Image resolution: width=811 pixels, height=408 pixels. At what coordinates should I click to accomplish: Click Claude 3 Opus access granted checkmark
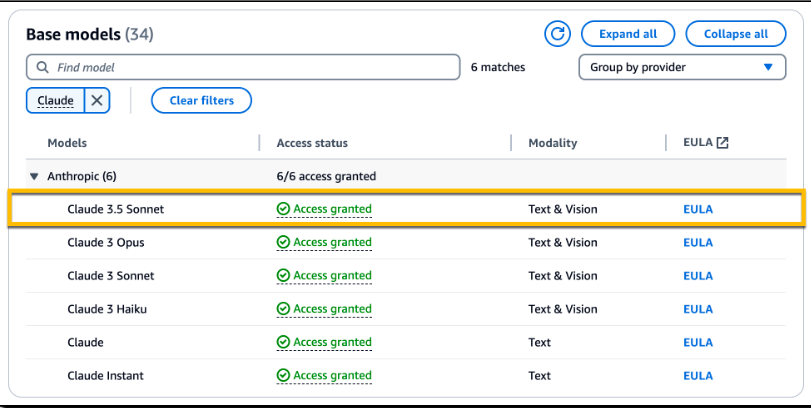pos(283,242)
